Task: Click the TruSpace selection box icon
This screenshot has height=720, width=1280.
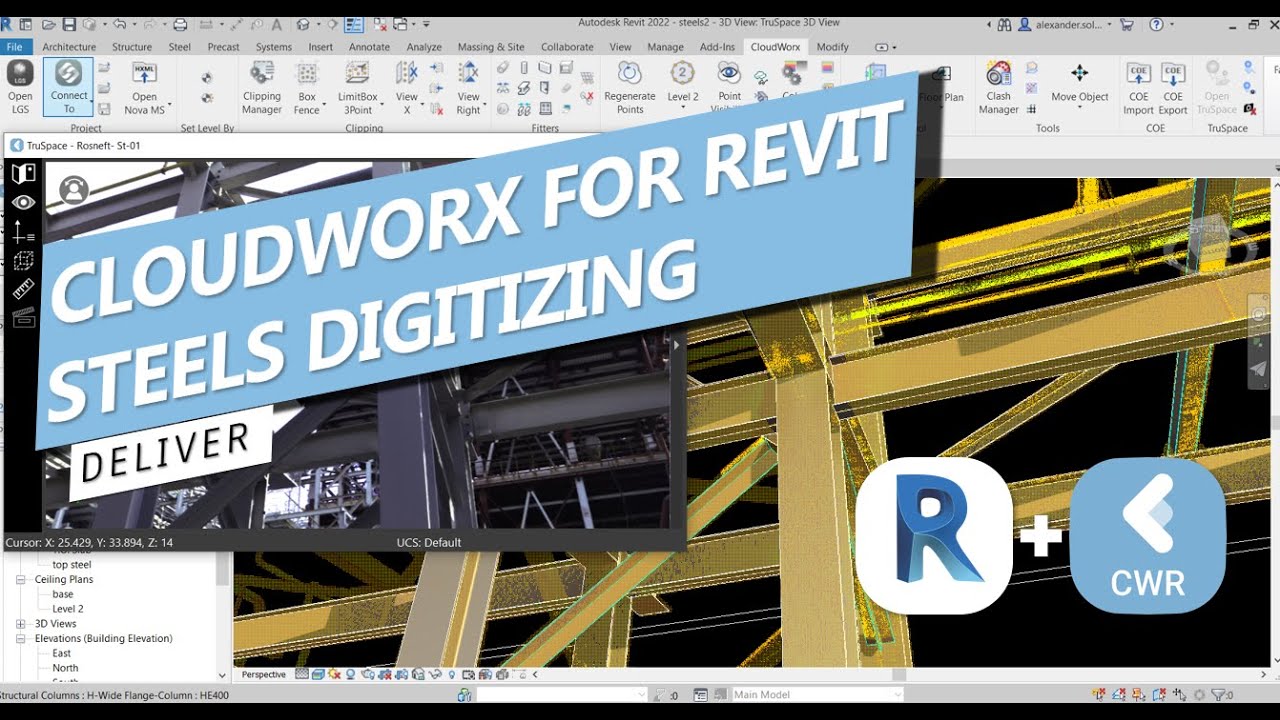Action: pyautogui.click(x=23, y=261)
